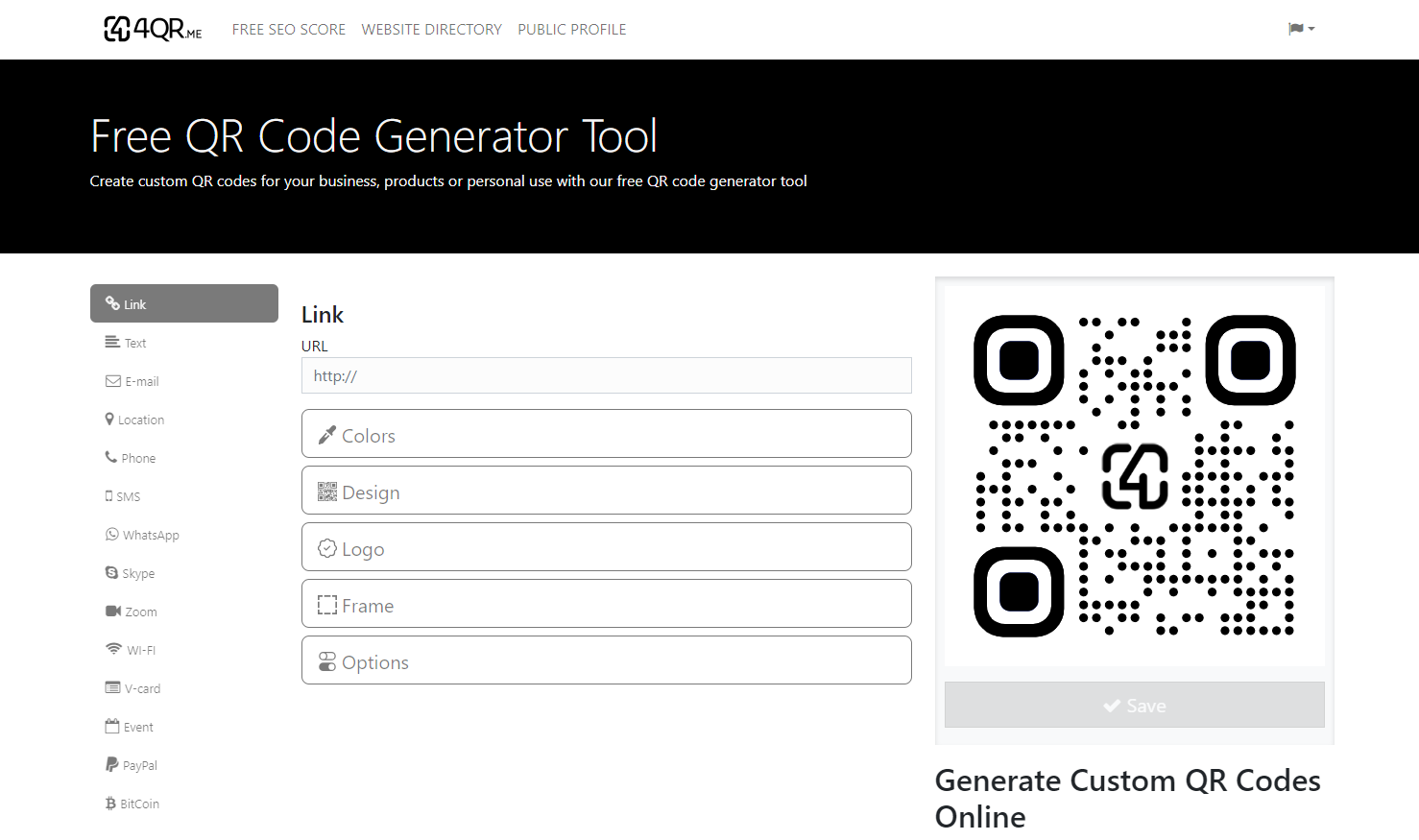Expand the Logo section
Screen dimensions: 1419x840
coord(607,547)
